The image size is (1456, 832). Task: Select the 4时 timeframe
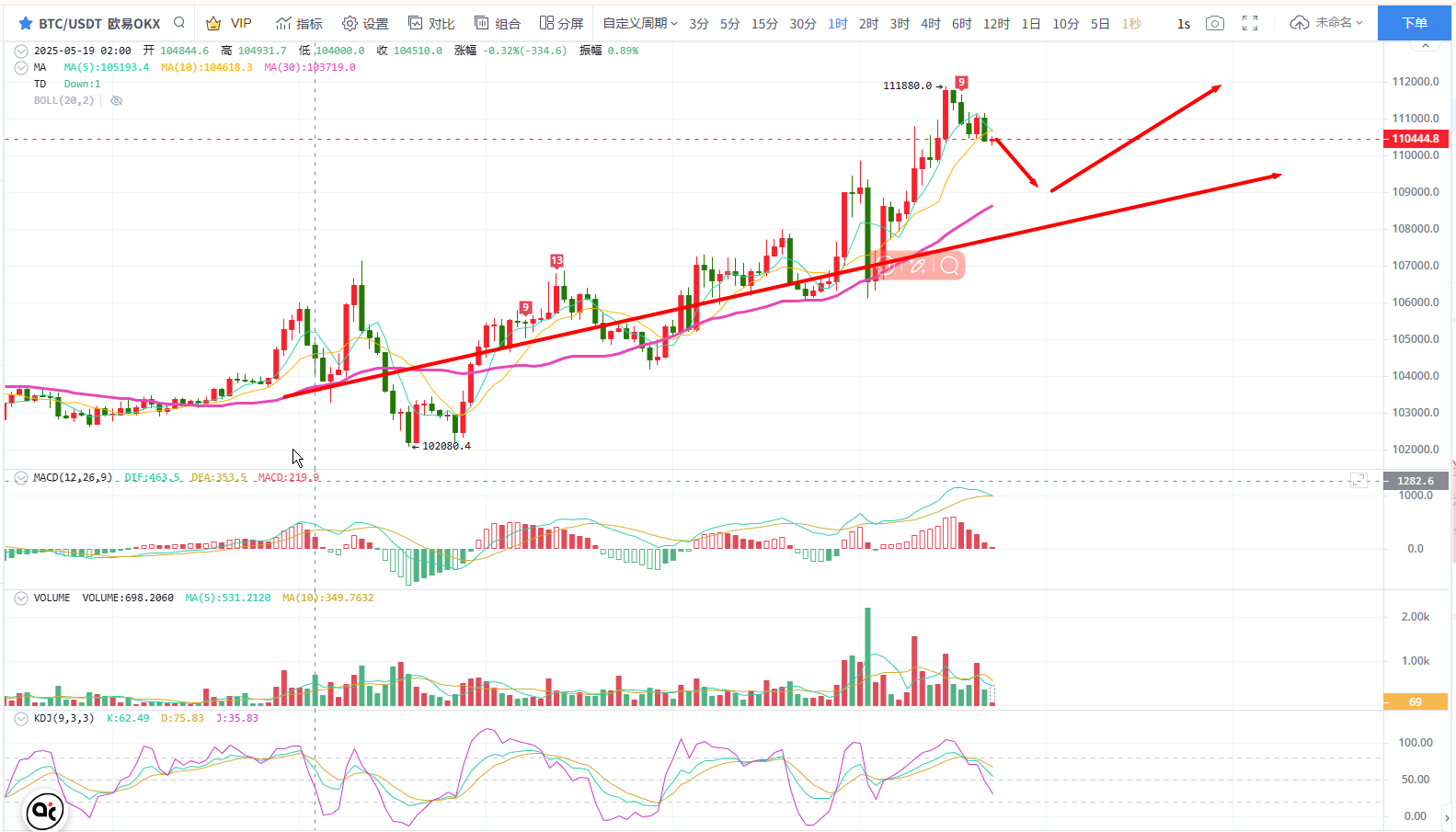pyautogui.click(x=931, y=23)
